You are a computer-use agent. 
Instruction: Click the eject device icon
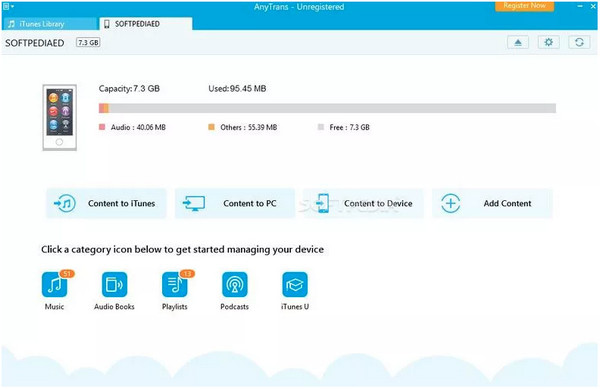518,42
